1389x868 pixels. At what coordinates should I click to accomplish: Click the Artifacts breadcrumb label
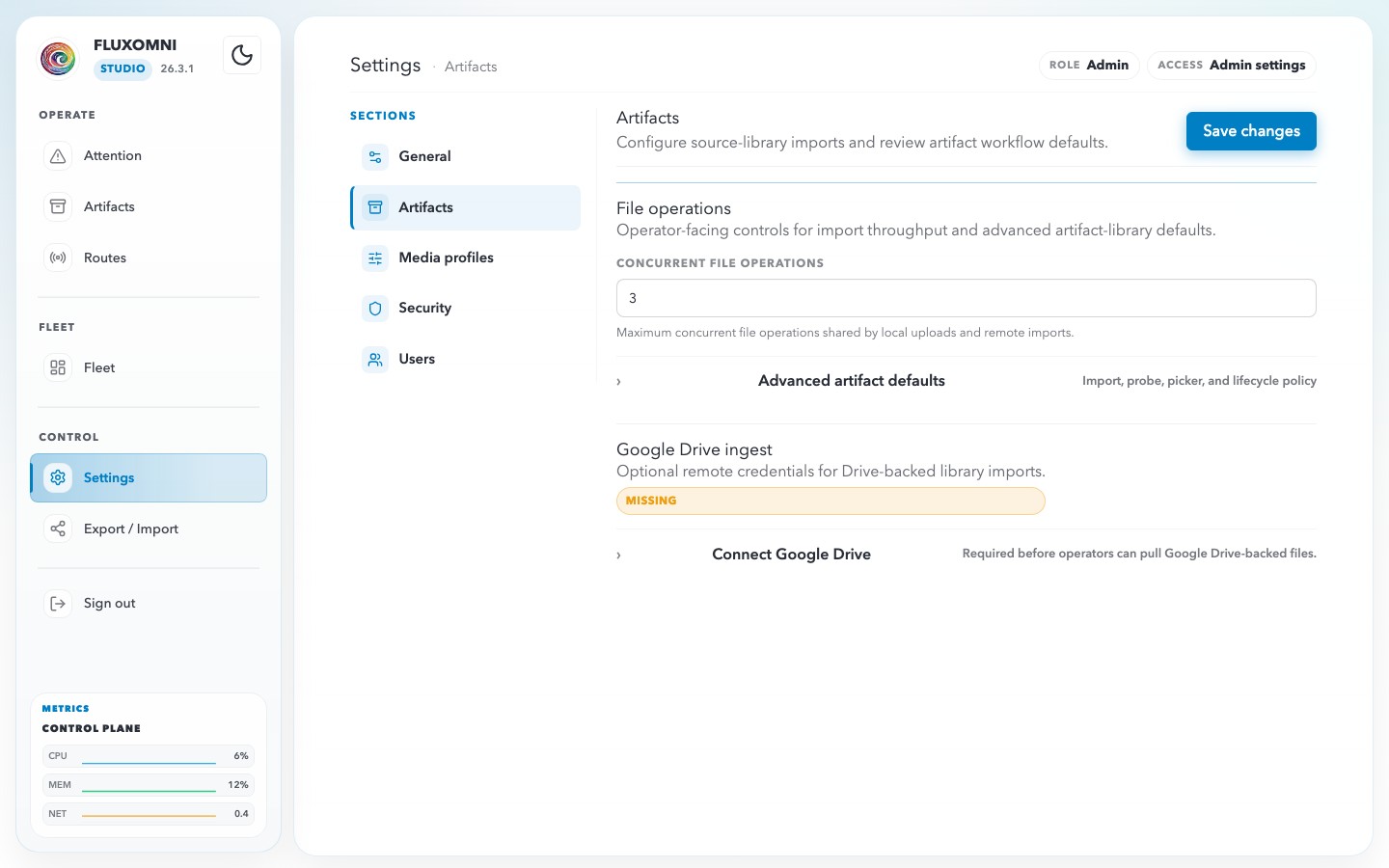click(471, 67)
